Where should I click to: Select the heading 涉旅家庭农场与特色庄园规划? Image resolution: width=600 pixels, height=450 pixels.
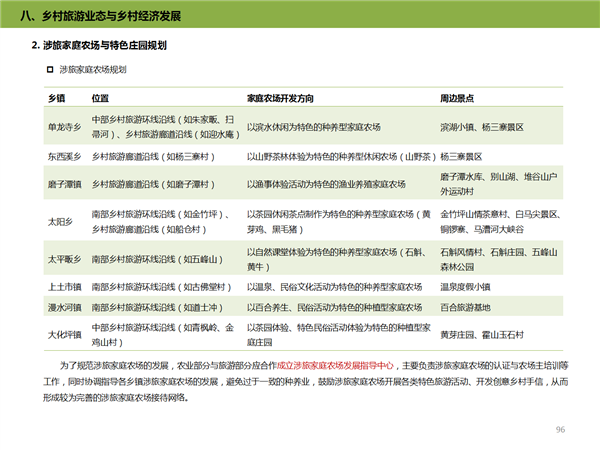point(99,46)
